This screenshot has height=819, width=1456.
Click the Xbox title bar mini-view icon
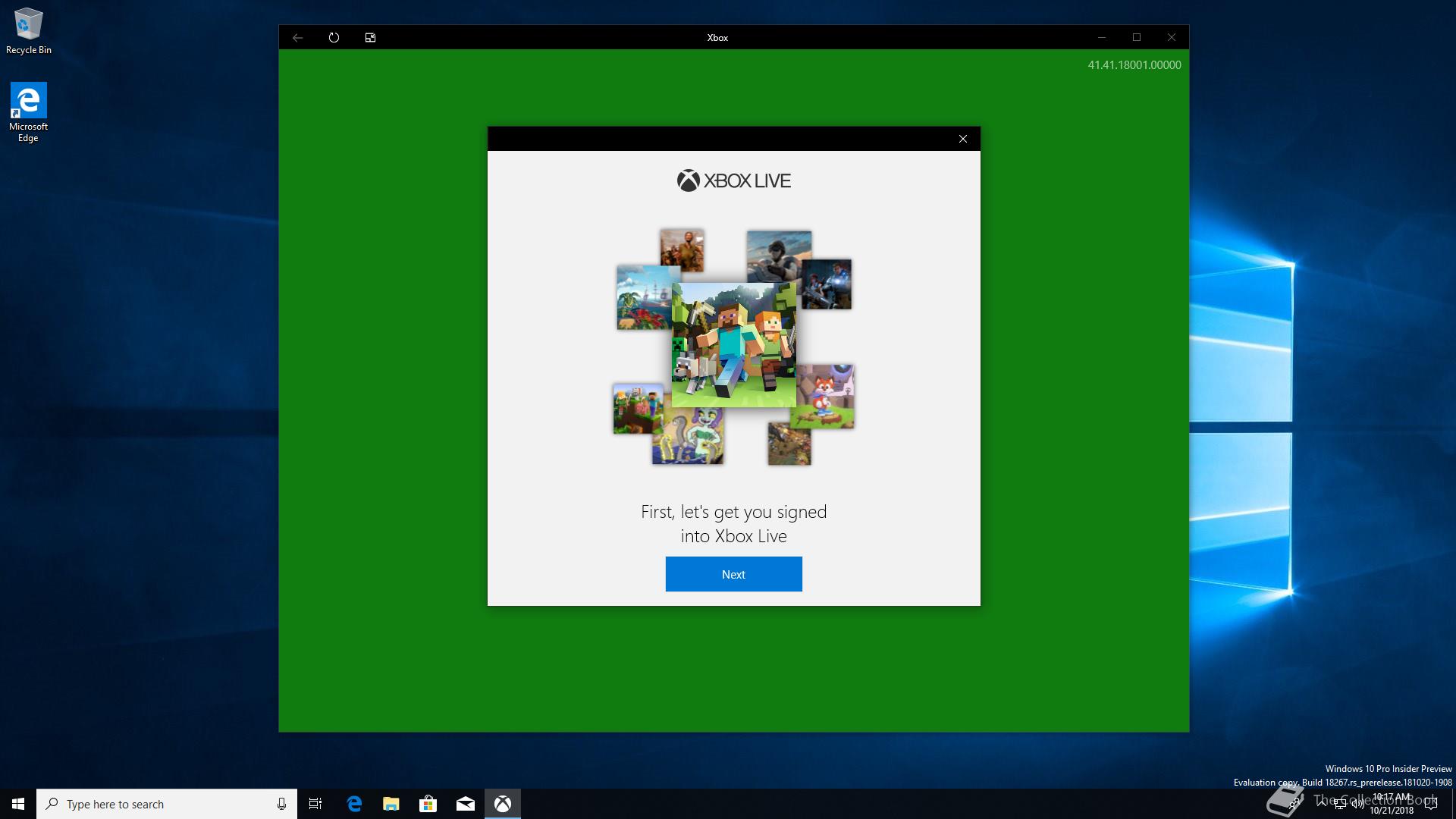[370, 37]
